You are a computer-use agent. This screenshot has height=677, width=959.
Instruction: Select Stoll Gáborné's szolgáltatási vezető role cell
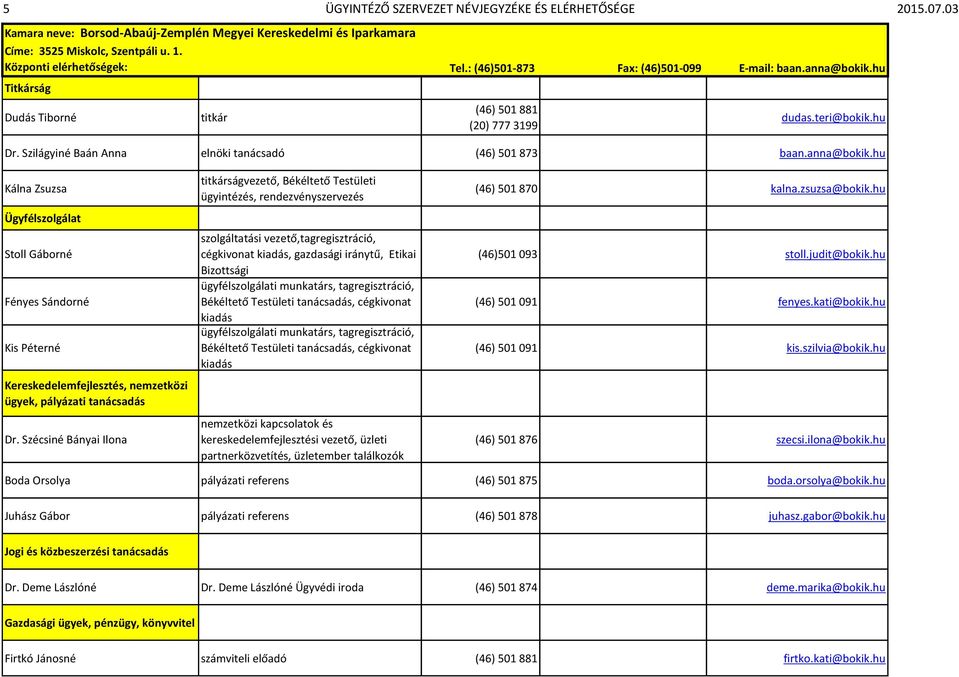(x=310, y=254)
